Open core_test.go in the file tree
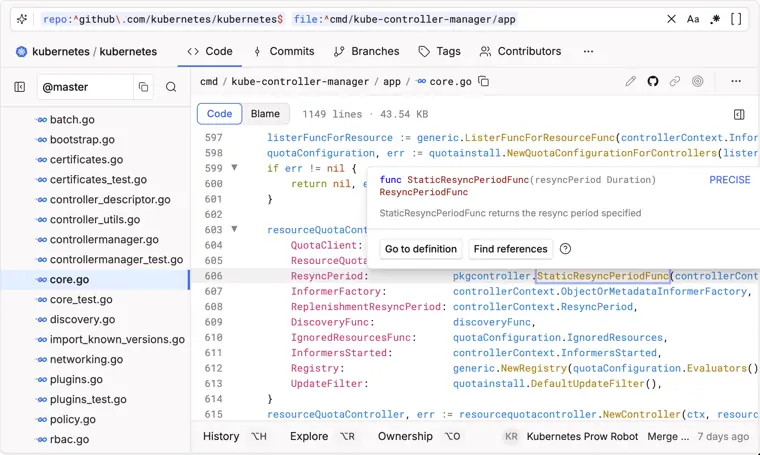The height and width of the screenshot is (455, 760). 81,299
